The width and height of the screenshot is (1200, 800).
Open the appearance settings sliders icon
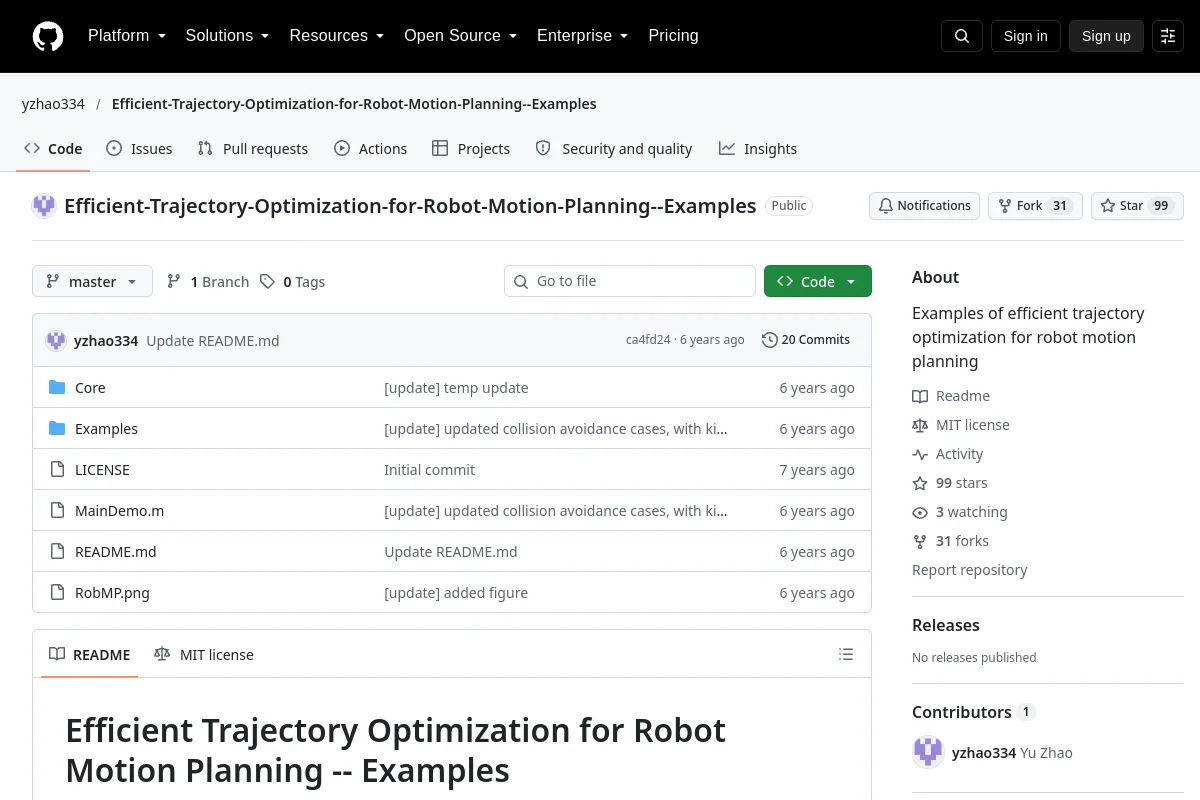click(1168, 36)
